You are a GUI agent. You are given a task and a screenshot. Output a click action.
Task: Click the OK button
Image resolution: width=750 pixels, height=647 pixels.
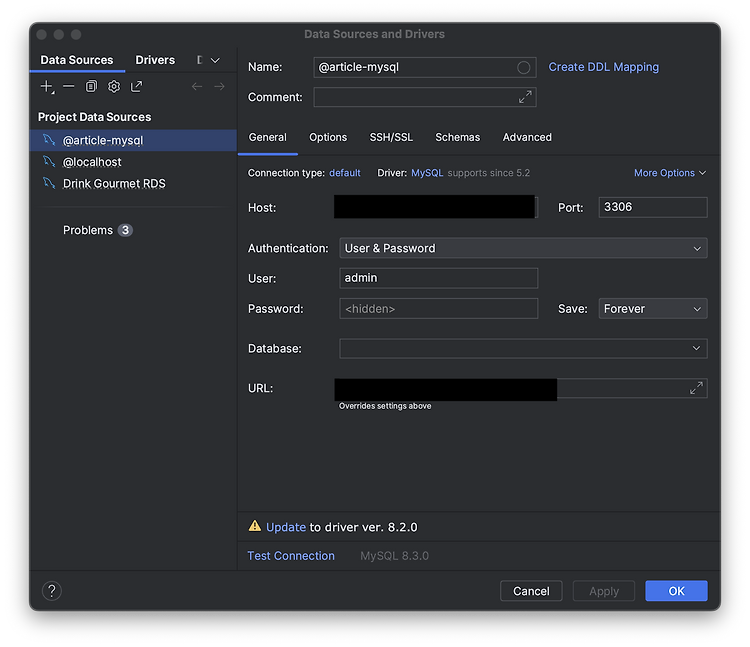676,591
